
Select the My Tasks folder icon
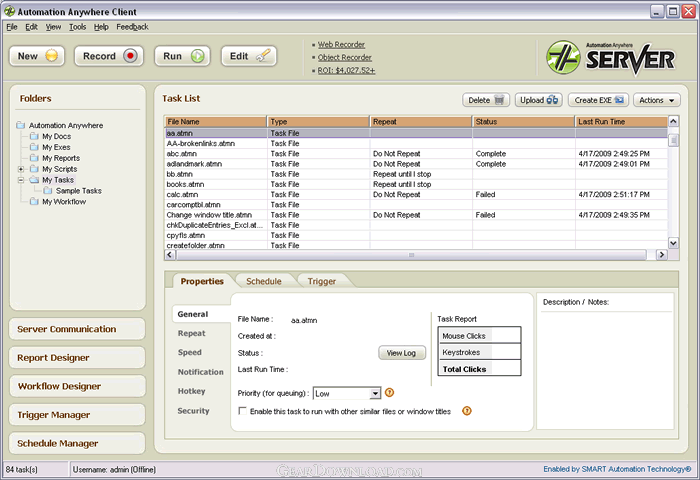34,180
